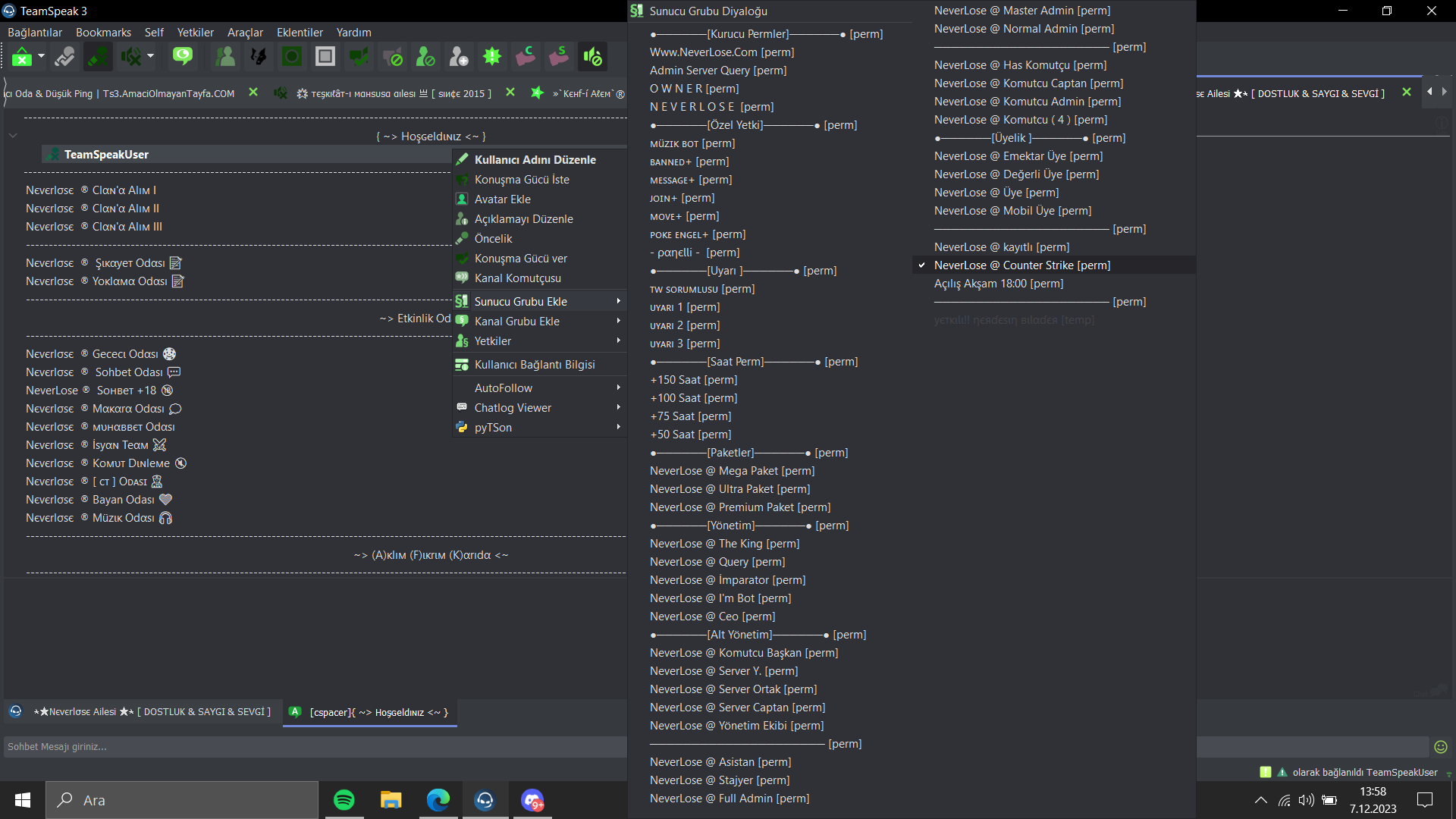Switch to the тεşκιʟâт-ı мαнsυsα αιʟεsι server tab

point(394,94)
